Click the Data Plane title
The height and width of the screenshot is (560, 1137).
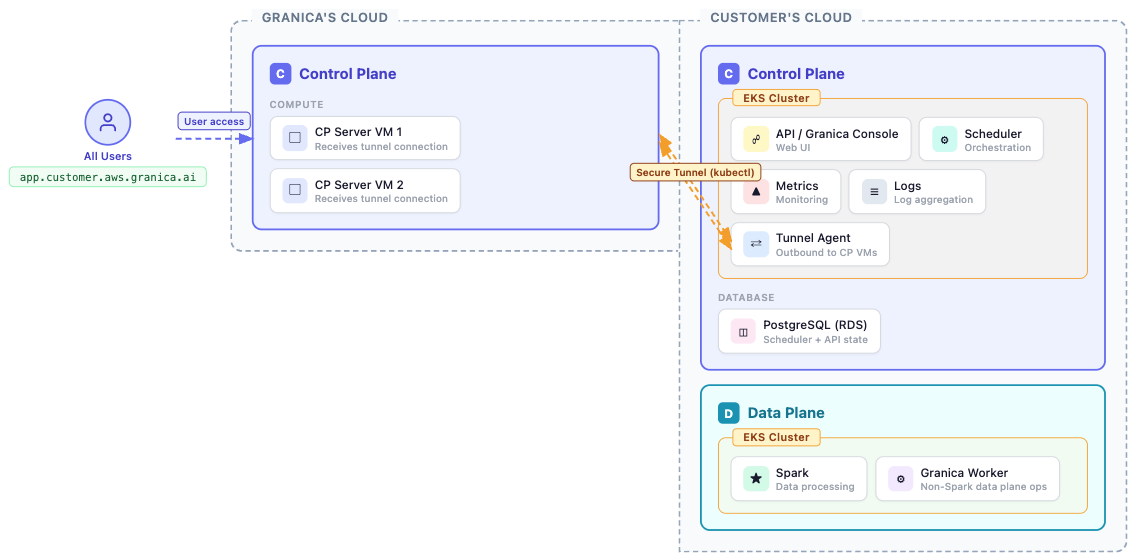tap(785, 413)
